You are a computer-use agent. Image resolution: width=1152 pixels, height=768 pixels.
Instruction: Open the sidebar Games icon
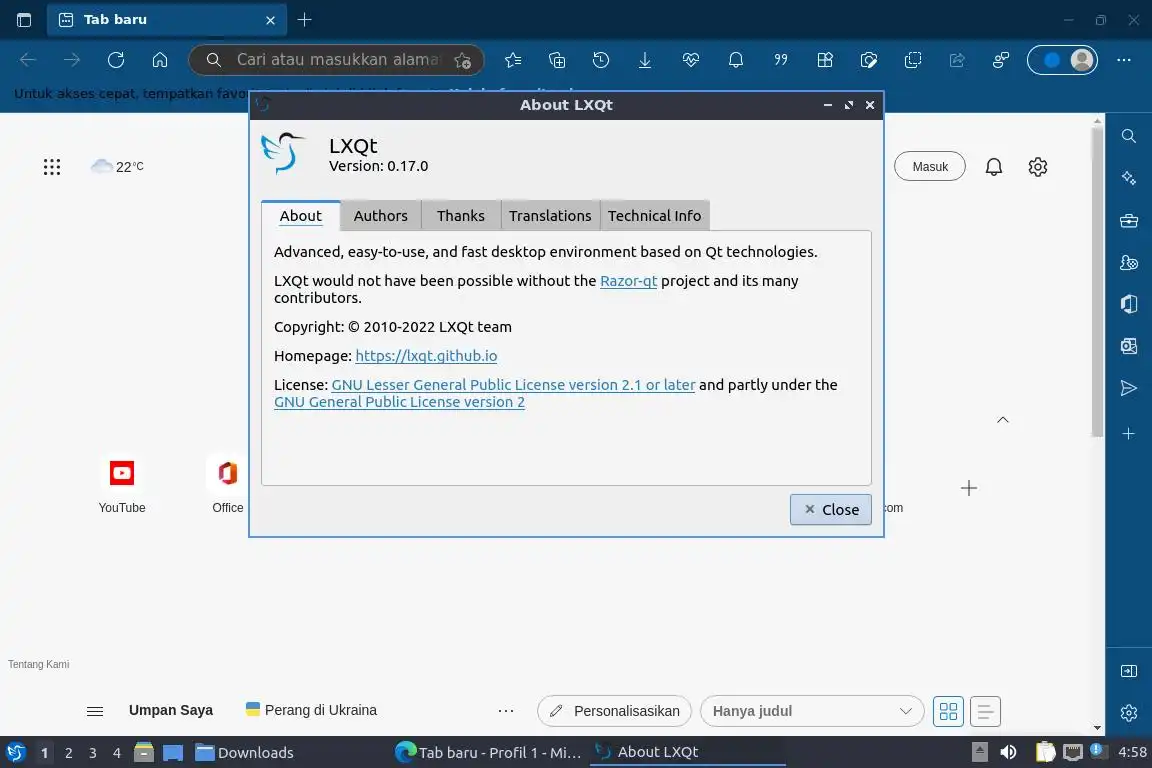(x=1128, y=262)
